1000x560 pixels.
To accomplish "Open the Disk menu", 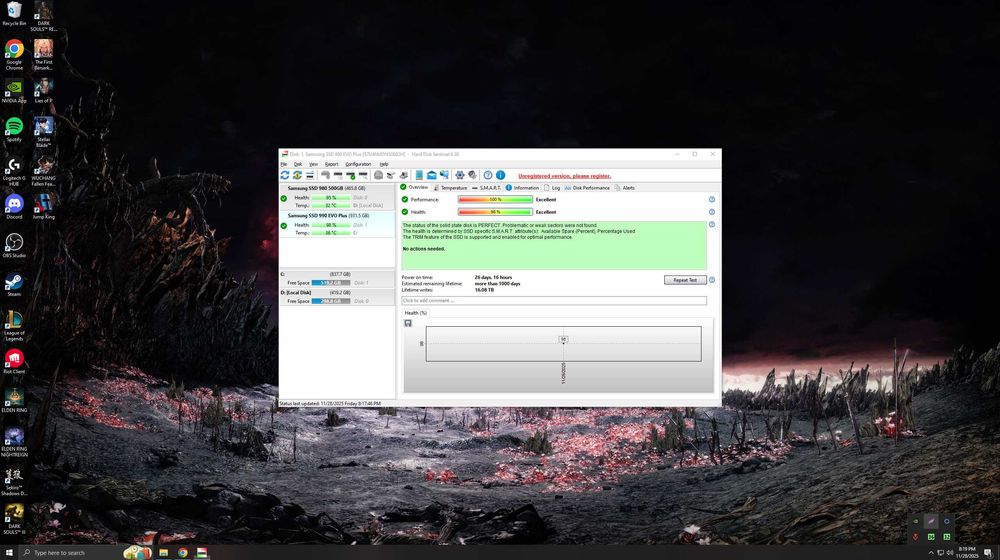I will pyautogui.click(x=298, y=164).
